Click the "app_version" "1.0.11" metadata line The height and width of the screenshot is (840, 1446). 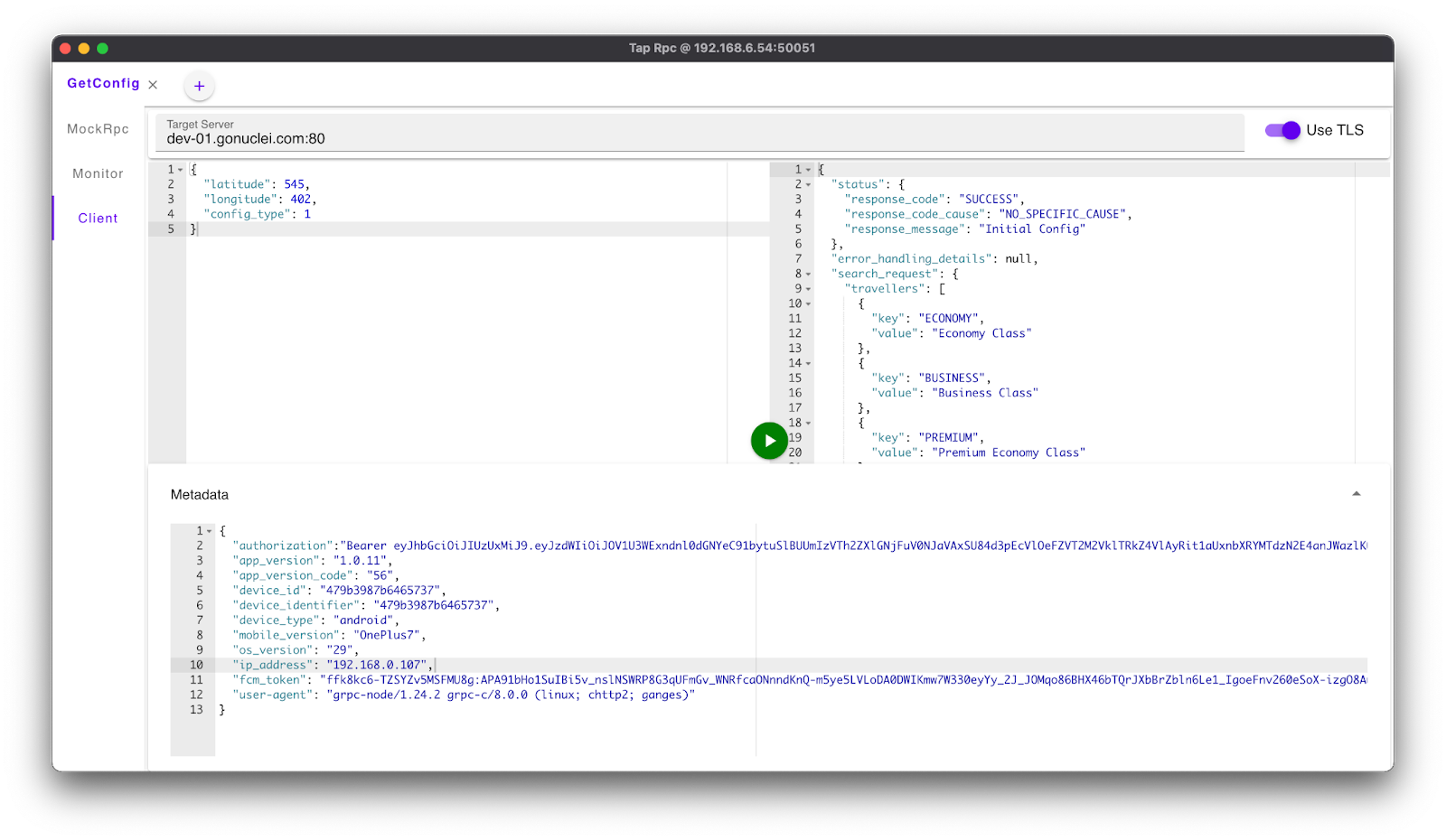tap(313, 561)
